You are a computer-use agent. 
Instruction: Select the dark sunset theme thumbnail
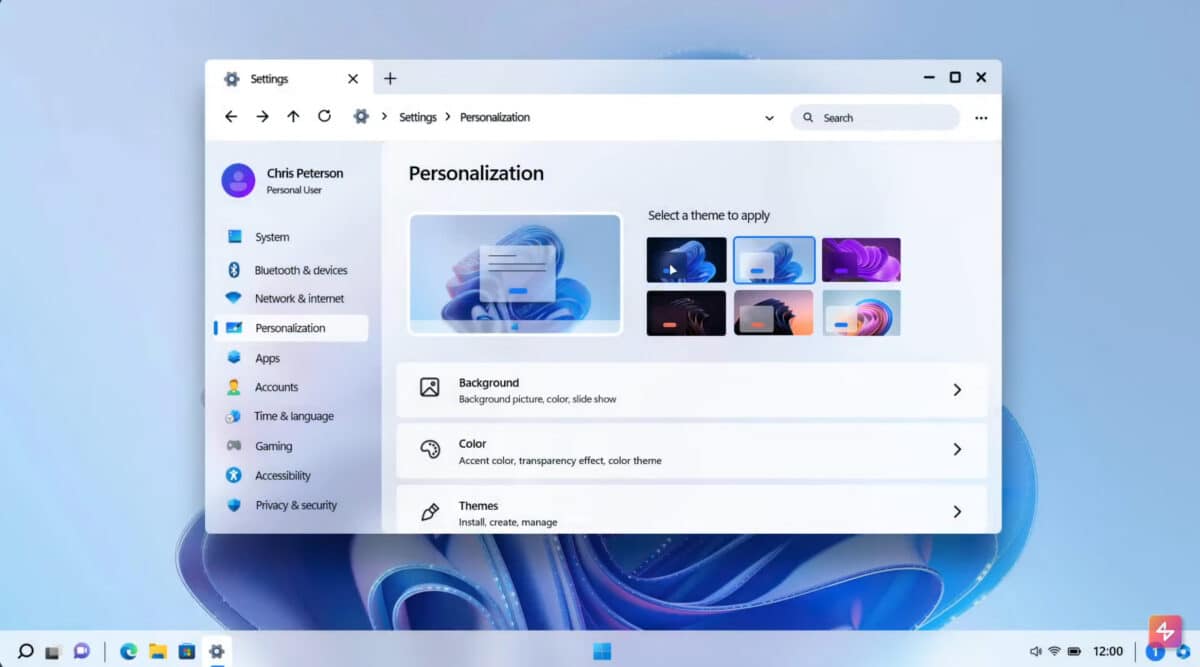coord(774,312)
